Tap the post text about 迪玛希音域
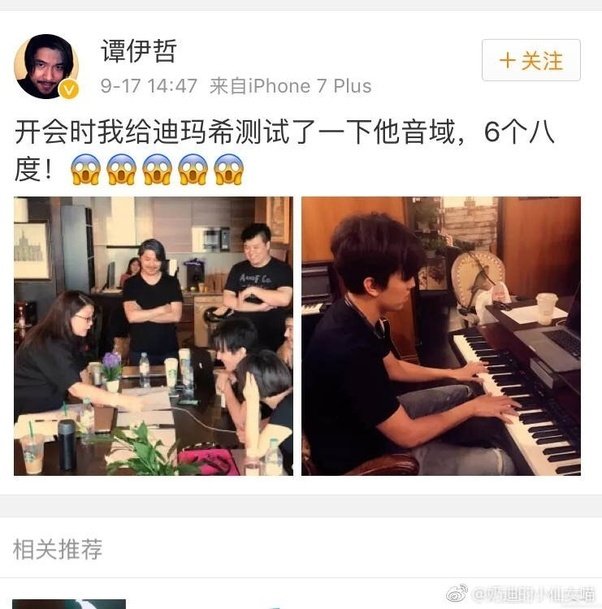Image resolution: width=602 pixels, height=609 pixels. tap(285, 151)
